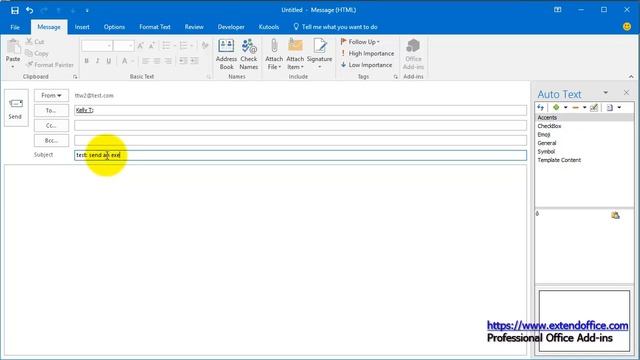Click the Send button
The image size is (640, 360).
(x=16, y=108)
